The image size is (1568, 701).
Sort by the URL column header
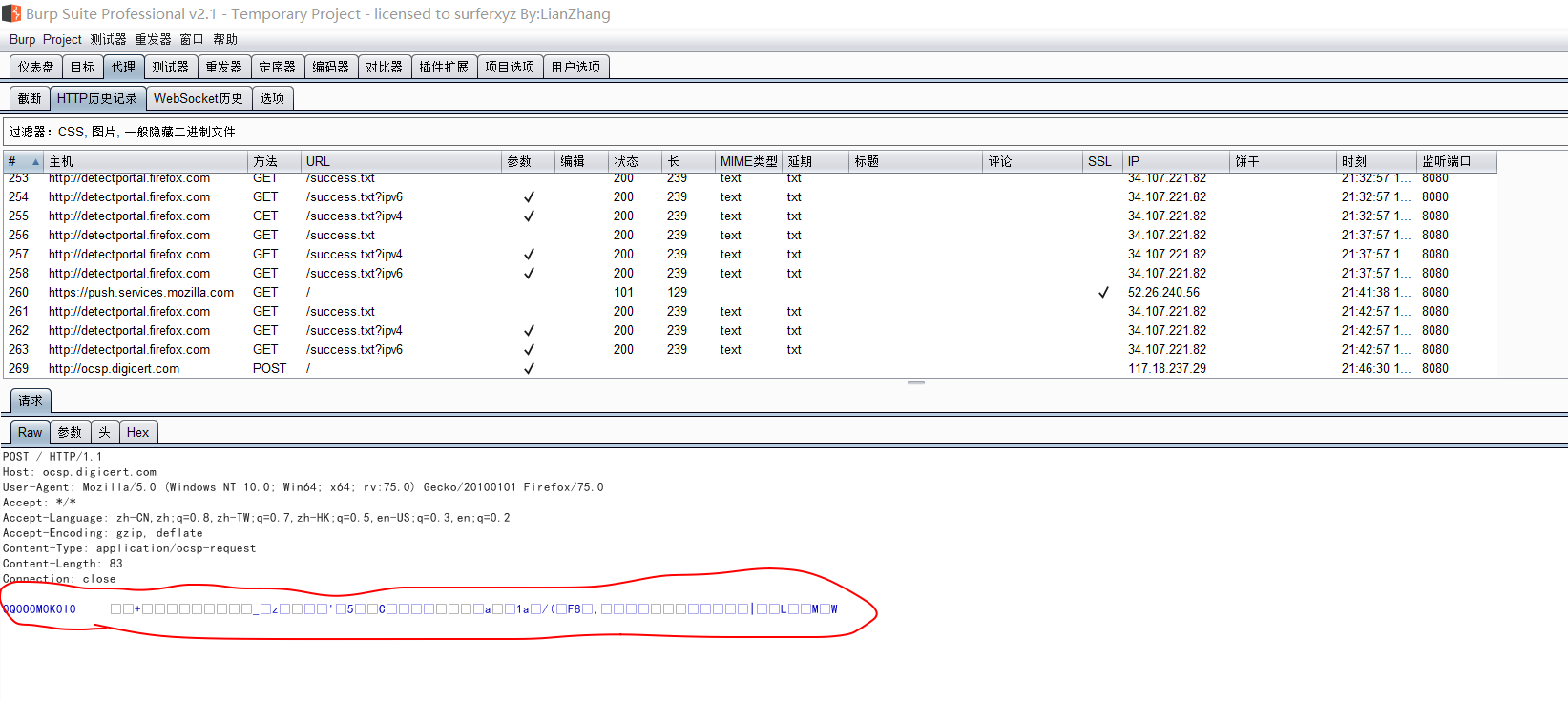(401, 161)
